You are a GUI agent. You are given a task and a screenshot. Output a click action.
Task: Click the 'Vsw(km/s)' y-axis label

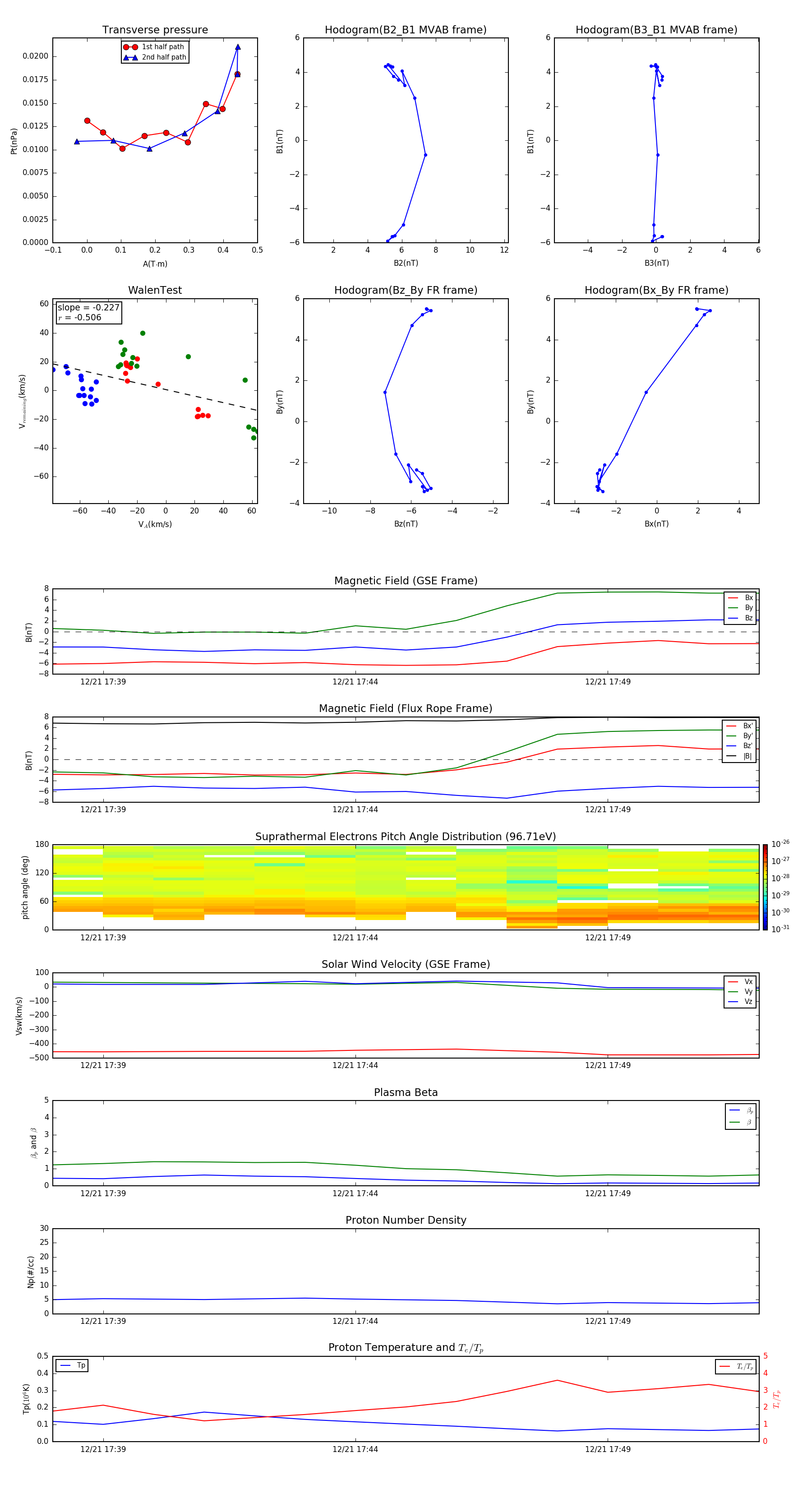[18, 1016]
